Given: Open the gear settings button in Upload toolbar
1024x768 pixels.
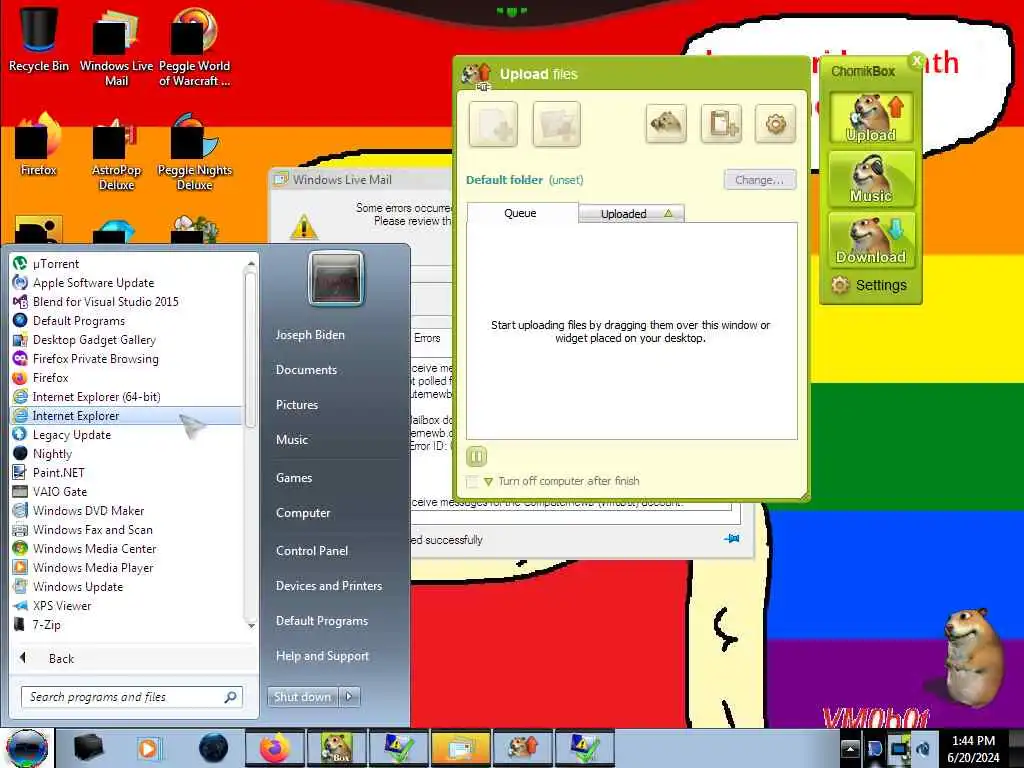Looking at the screenshot, I should (x=775, y=123).
